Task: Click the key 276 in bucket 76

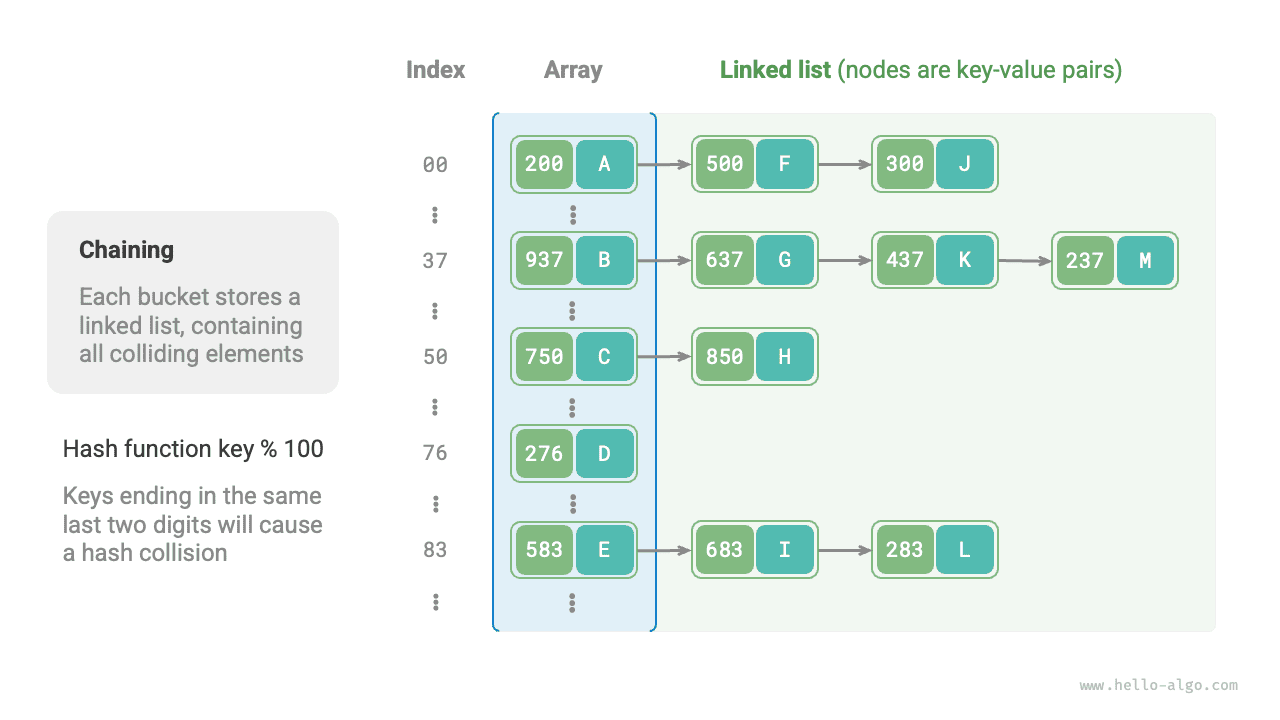Action: point(544,453)
